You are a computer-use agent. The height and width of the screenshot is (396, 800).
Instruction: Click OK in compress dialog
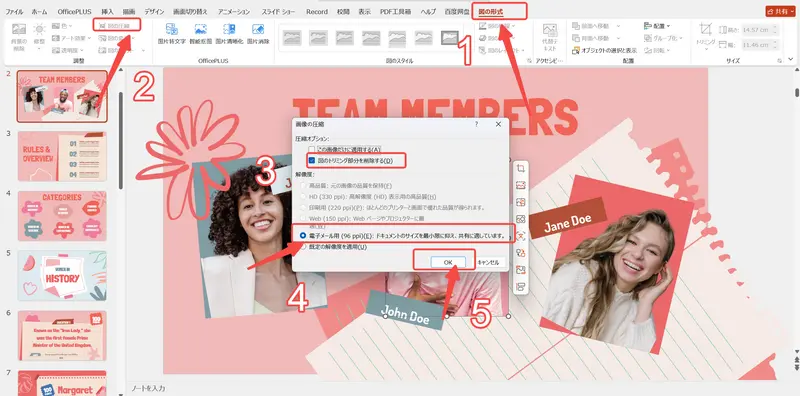pos(448,262)
